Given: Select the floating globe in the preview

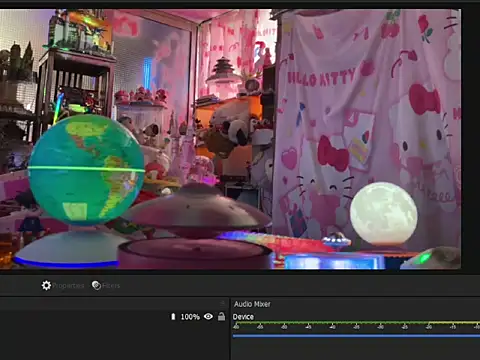Looking at the screenshot, I should pyautogui.click(x=87, y=170).
